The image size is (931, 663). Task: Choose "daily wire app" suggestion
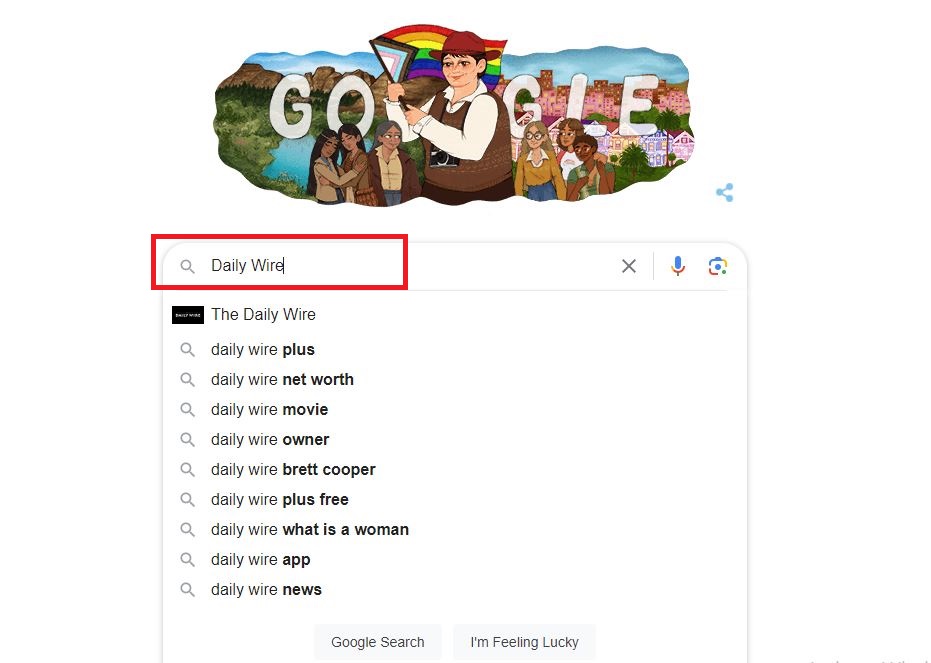(261, 560)
